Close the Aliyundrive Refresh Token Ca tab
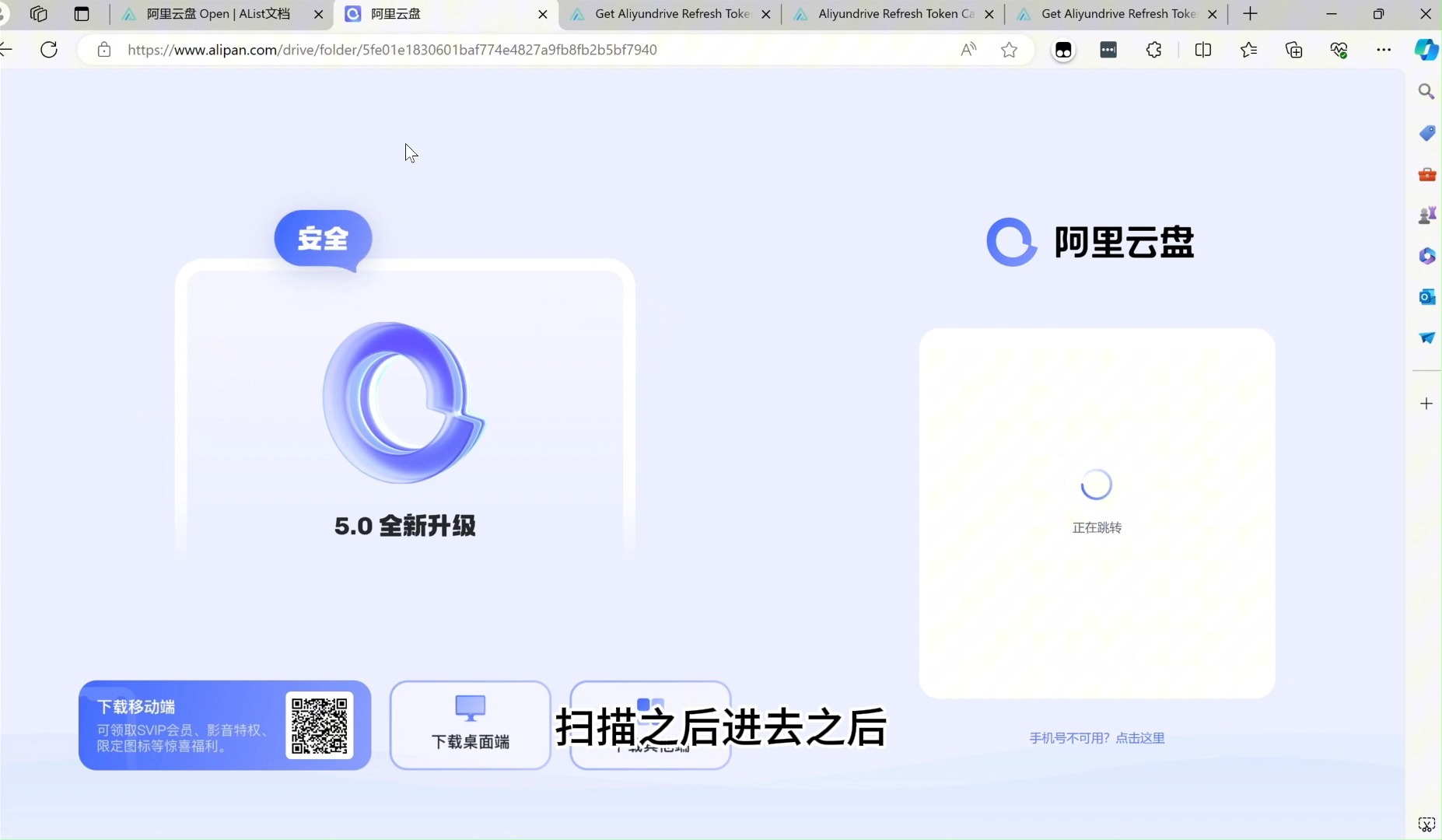The height and width of the screenshot is (840, 1442). tap(989, 14)
